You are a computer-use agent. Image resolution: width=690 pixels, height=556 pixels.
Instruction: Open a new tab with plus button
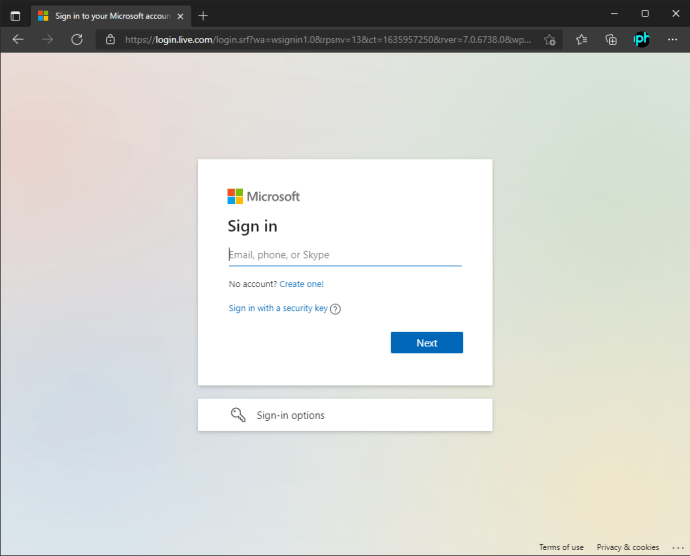[203, 16]
